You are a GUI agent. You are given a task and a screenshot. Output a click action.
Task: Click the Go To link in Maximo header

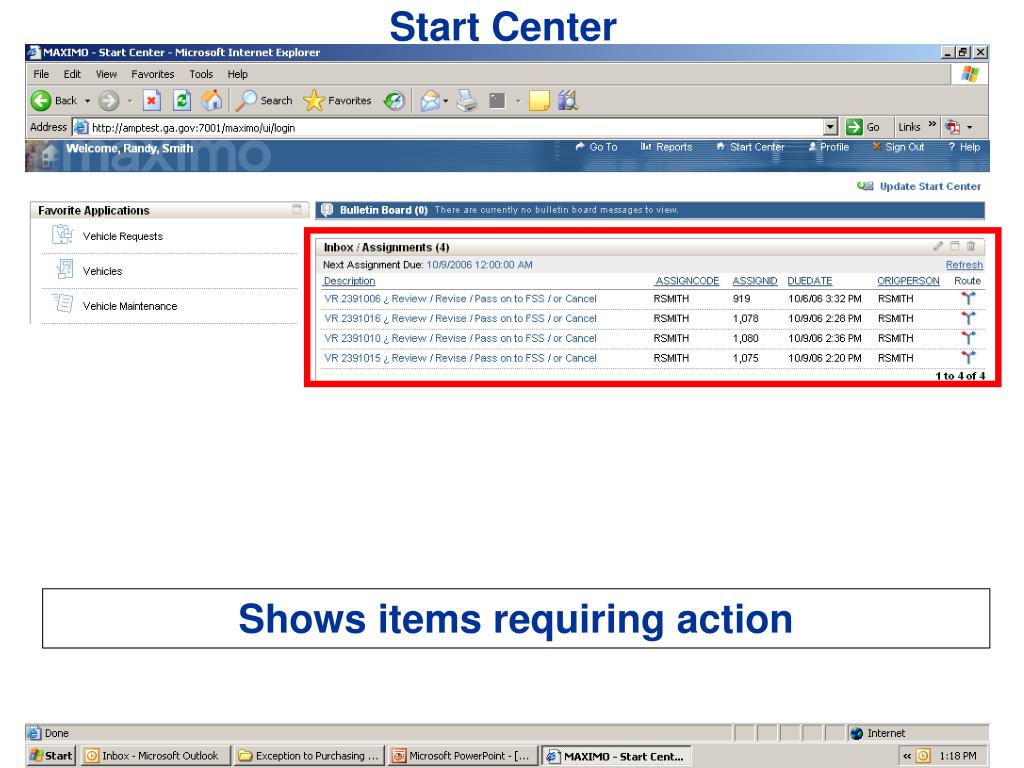tap(596, 147)
